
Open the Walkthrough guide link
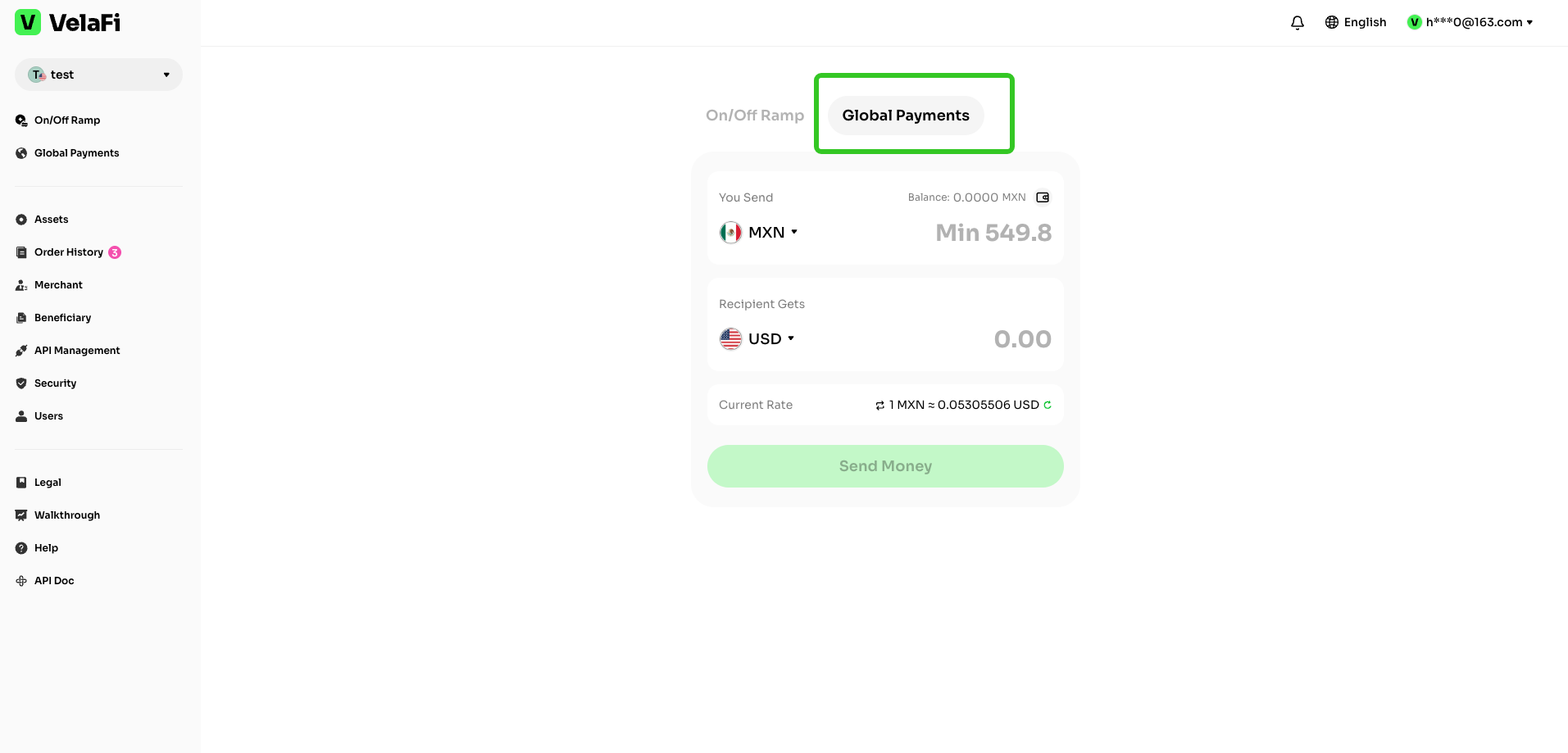click(67, 515)
